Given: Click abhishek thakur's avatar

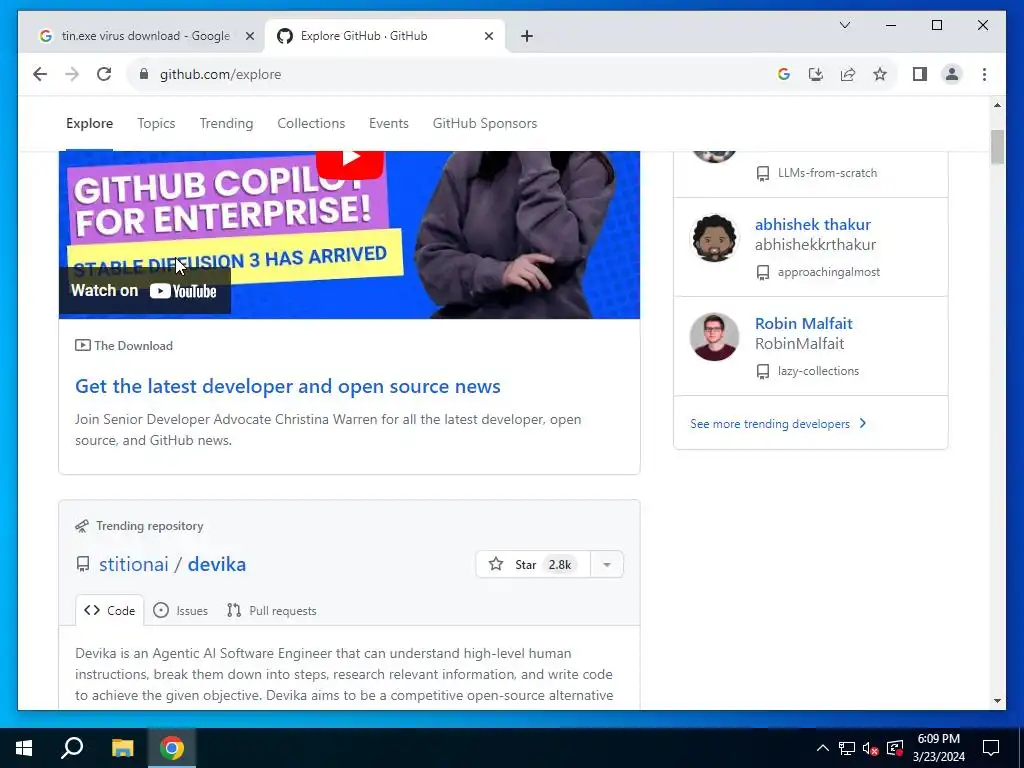Looking at the screenshot, I should pos(714,238).
